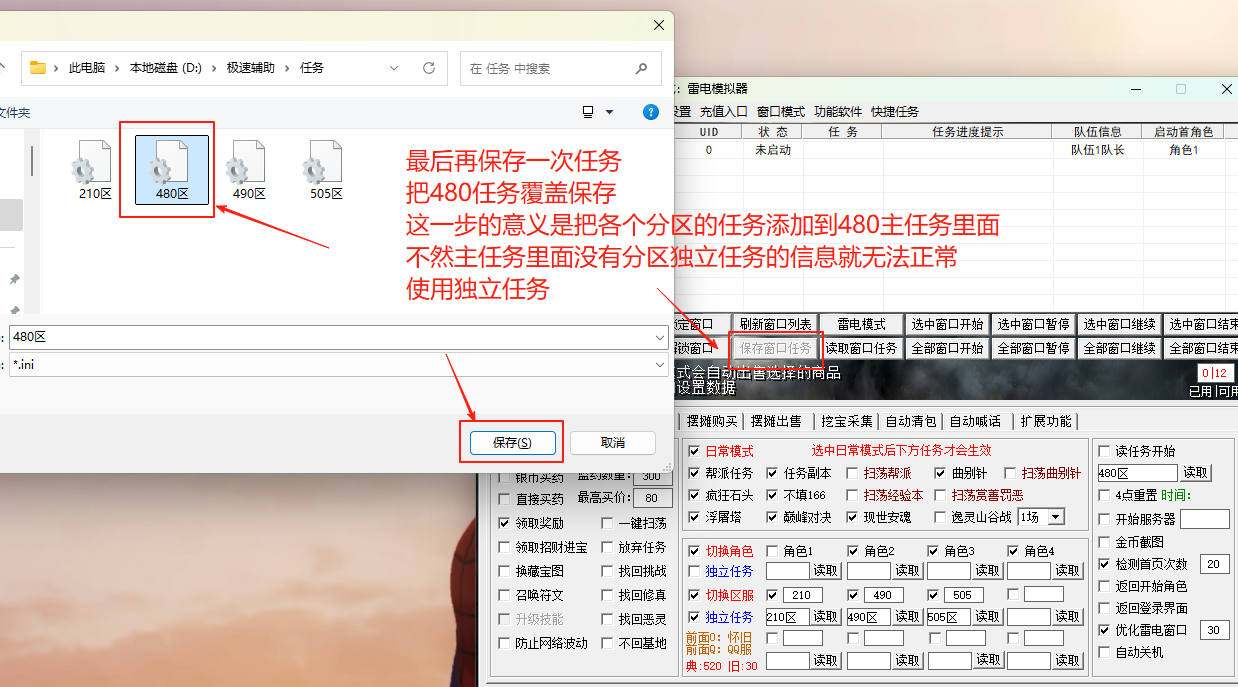Click the 取消 button
Screen dimensions: 1238x687
coord(613,442)
